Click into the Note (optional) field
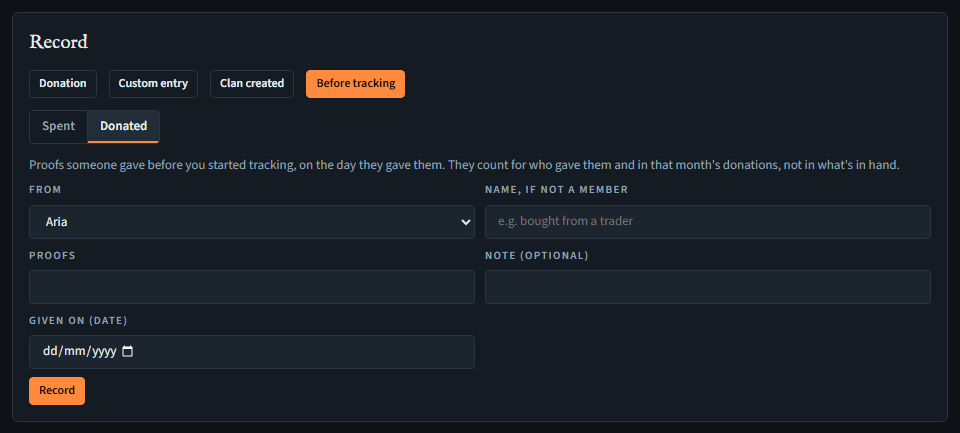Screen dimensions: 960x433 click(x=708, y=287)
